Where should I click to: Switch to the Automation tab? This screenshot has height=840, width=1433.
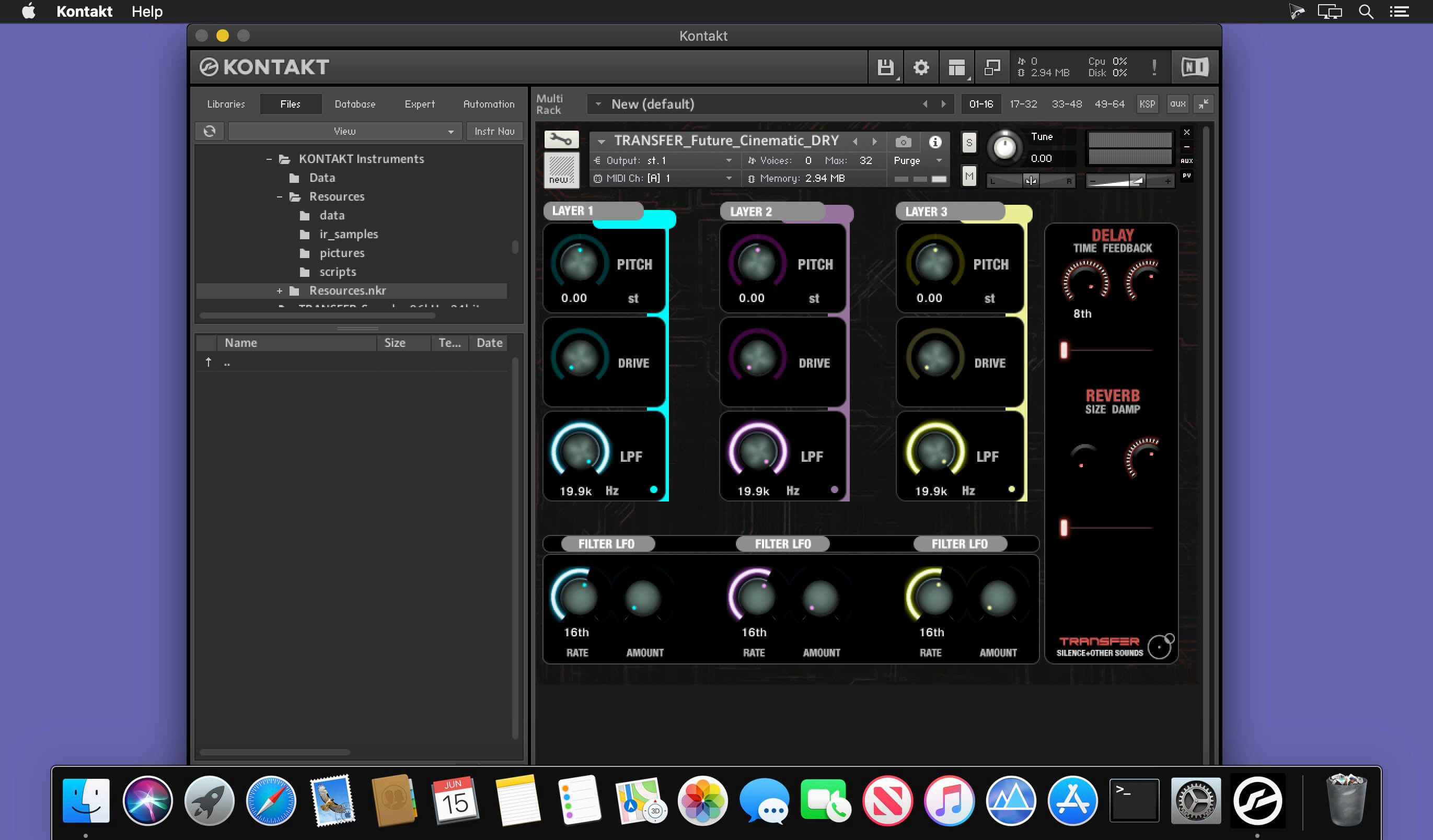[x=489, y=104]
